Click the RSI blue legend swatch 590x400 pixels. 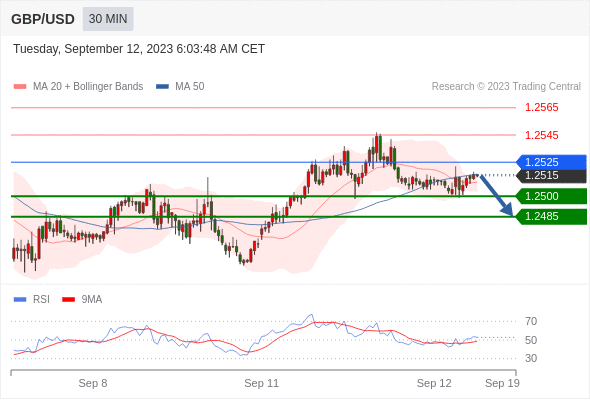(20, 300)
